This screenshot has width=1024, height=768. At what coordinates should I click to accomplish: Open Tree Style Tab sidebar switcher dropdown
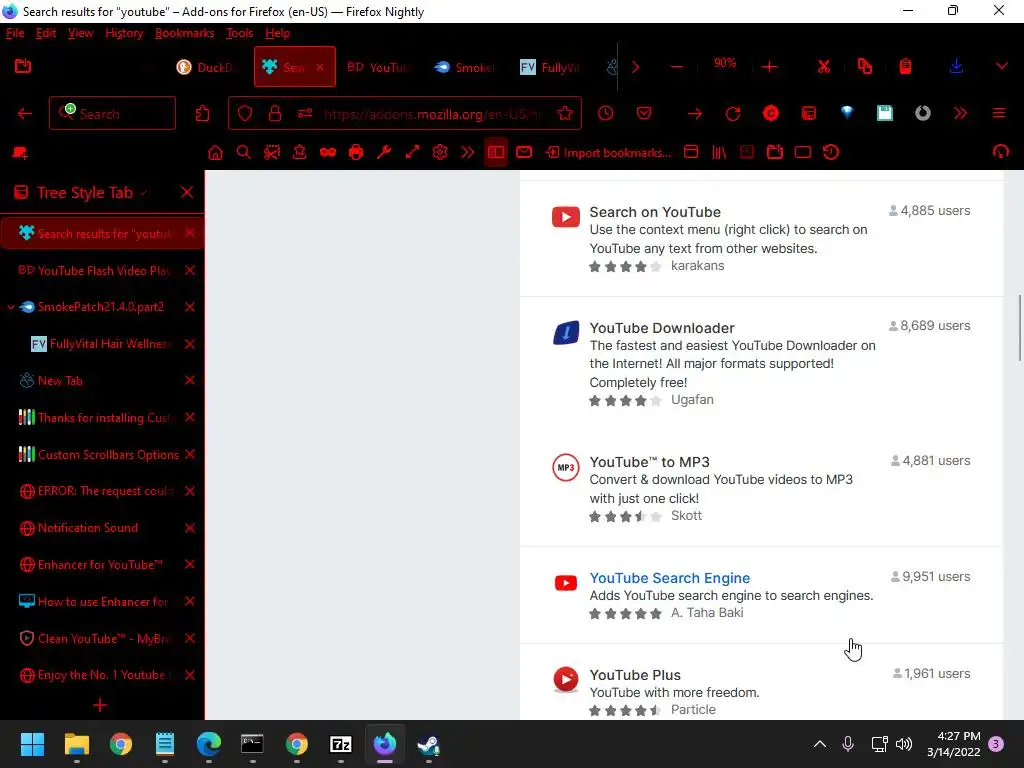point(144,193)
